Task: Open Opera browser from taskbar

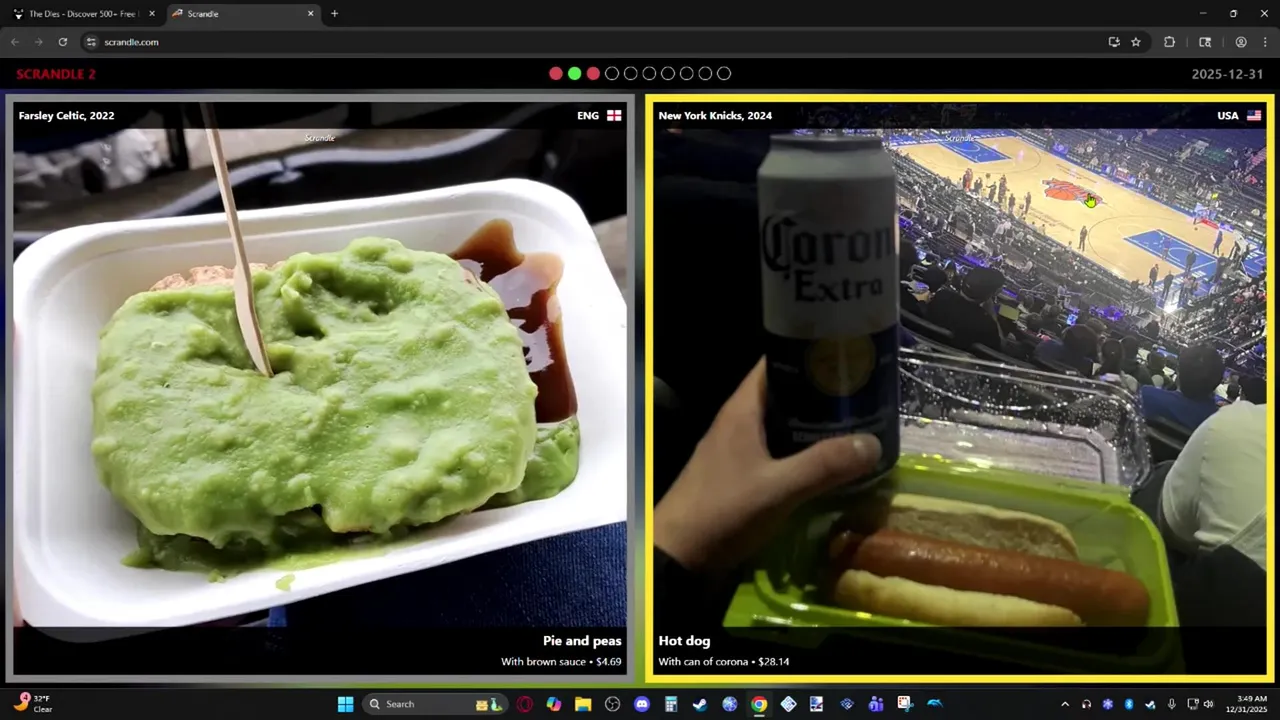Action: pyautogui.click(x=525, y=704)
